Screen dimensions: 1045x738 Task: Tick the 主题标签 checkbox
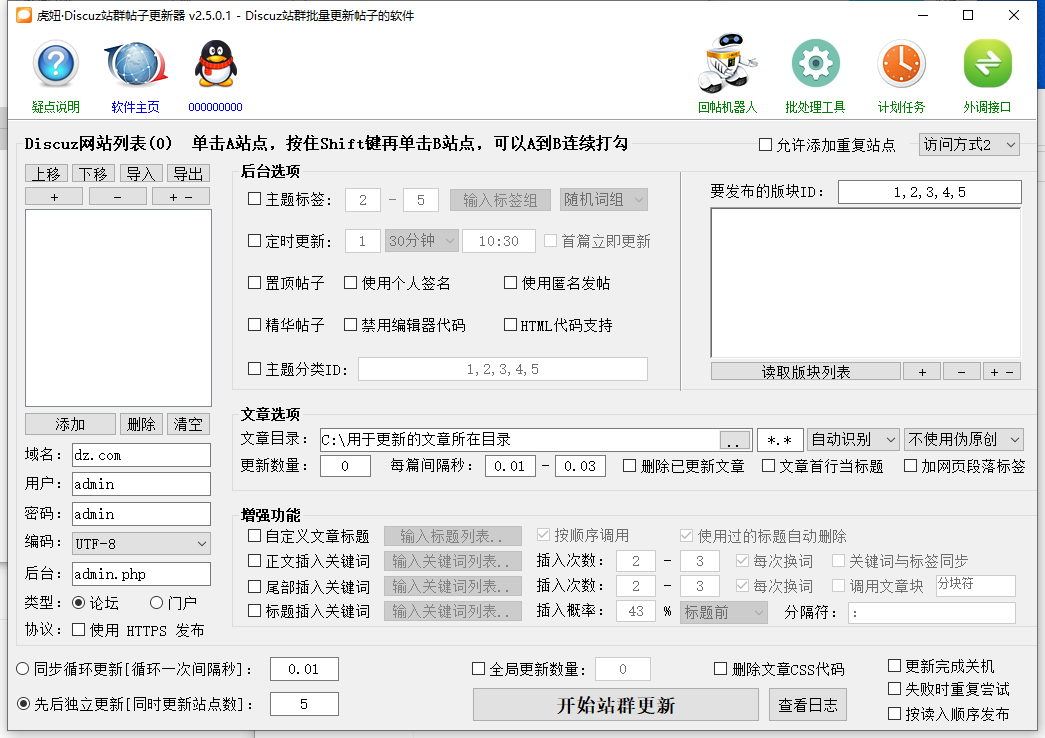point(254,199)
